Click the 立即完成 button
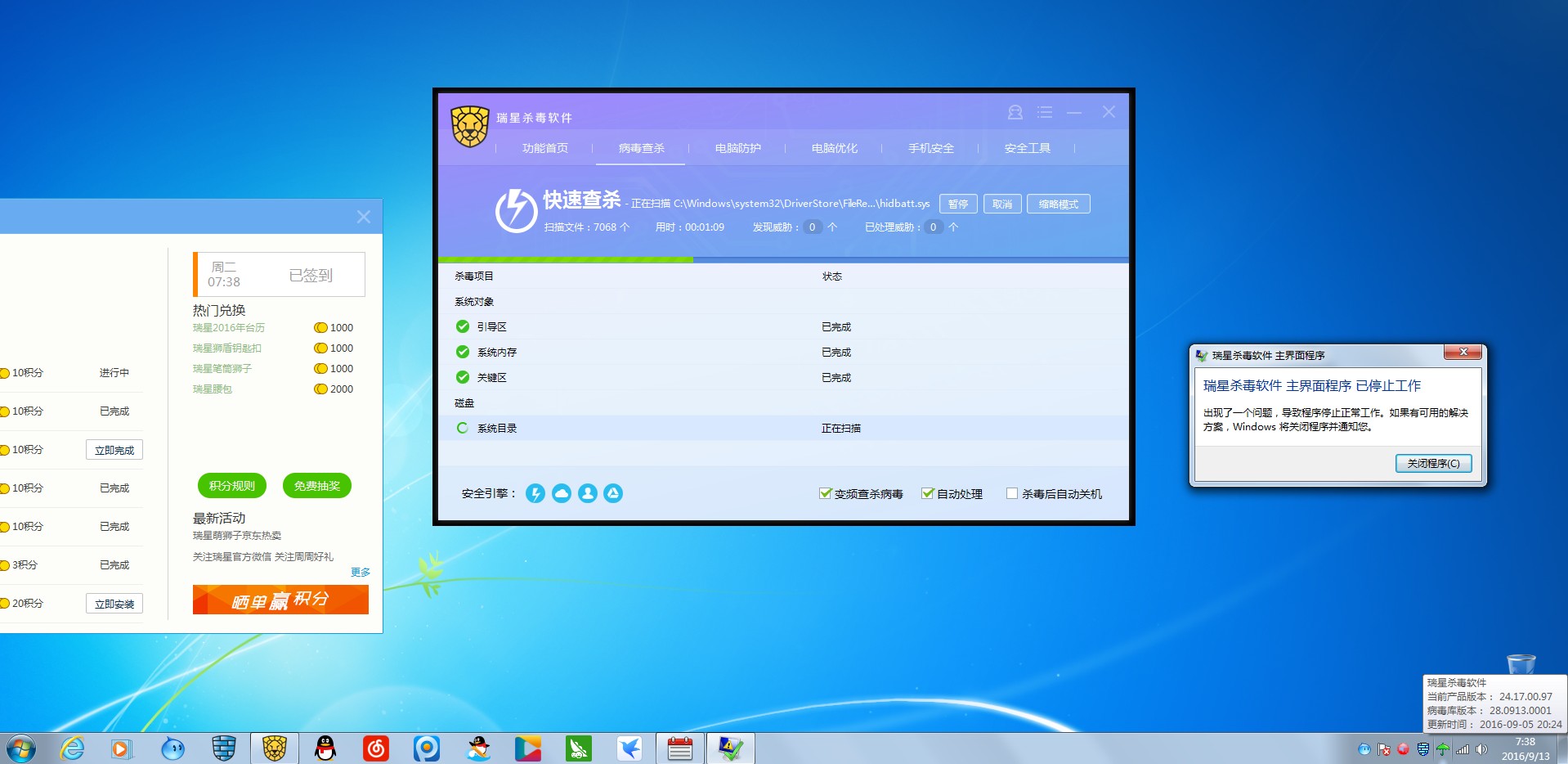The height and width of the screenshot is (764, 1568). tap(114, 450)
